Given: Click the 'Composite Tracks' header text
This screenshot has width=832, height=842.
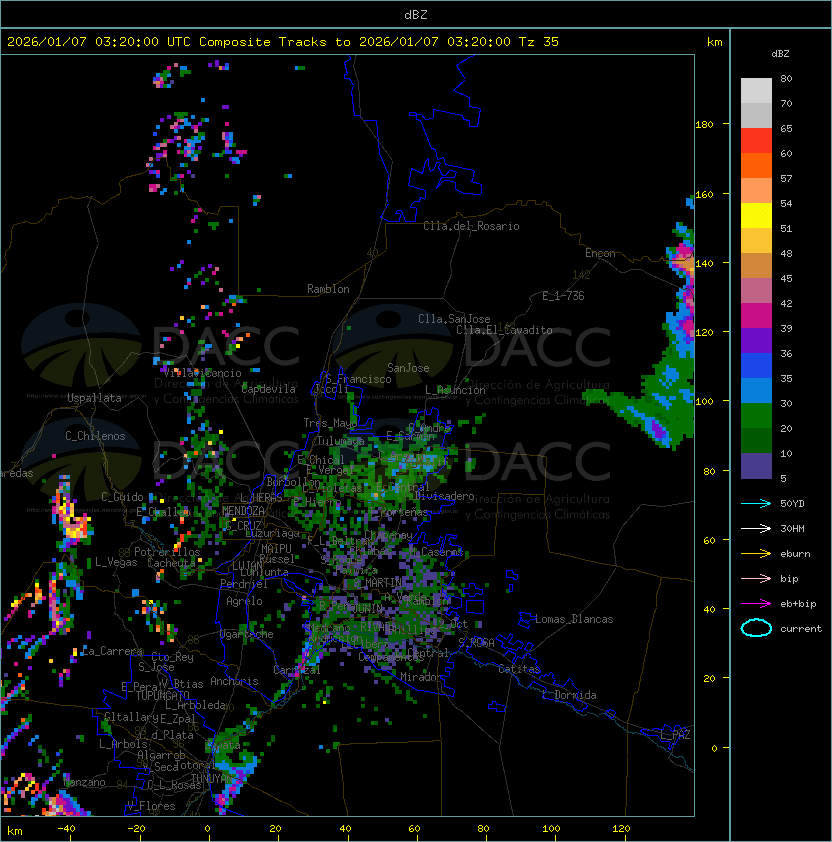Looking at the screenshot, I should pyautogui.click(x=263, y=42).
